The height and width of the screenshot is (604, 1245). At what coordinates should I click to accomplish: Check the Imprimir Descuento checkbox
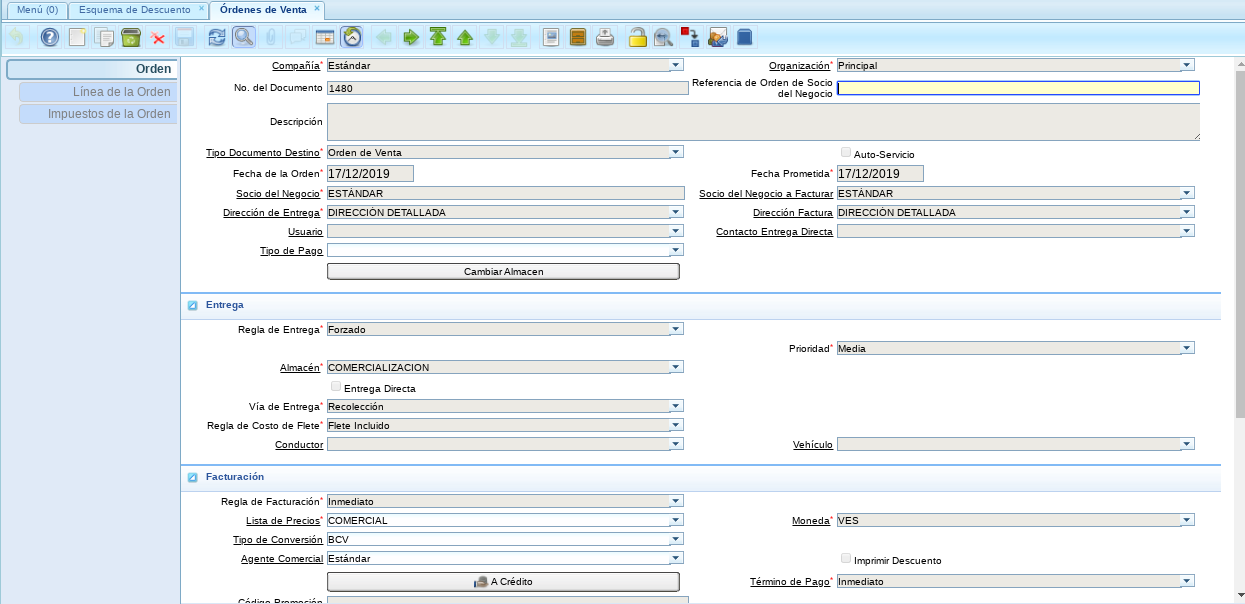[x=846, y=559]
